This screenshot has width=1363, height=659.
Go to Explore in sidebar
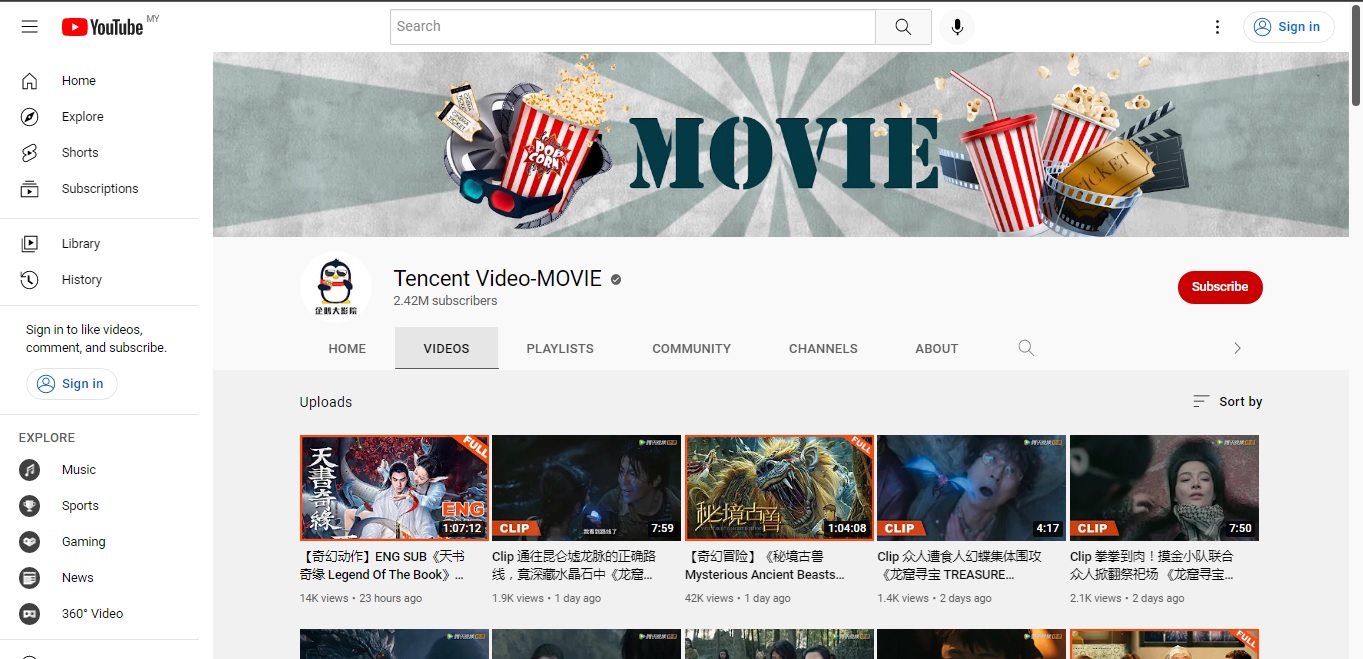coord(82,117)
